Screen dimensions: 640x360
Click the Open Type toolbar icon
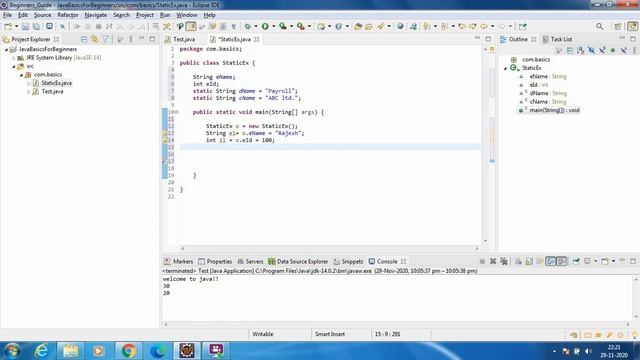[x=358, y=27]
